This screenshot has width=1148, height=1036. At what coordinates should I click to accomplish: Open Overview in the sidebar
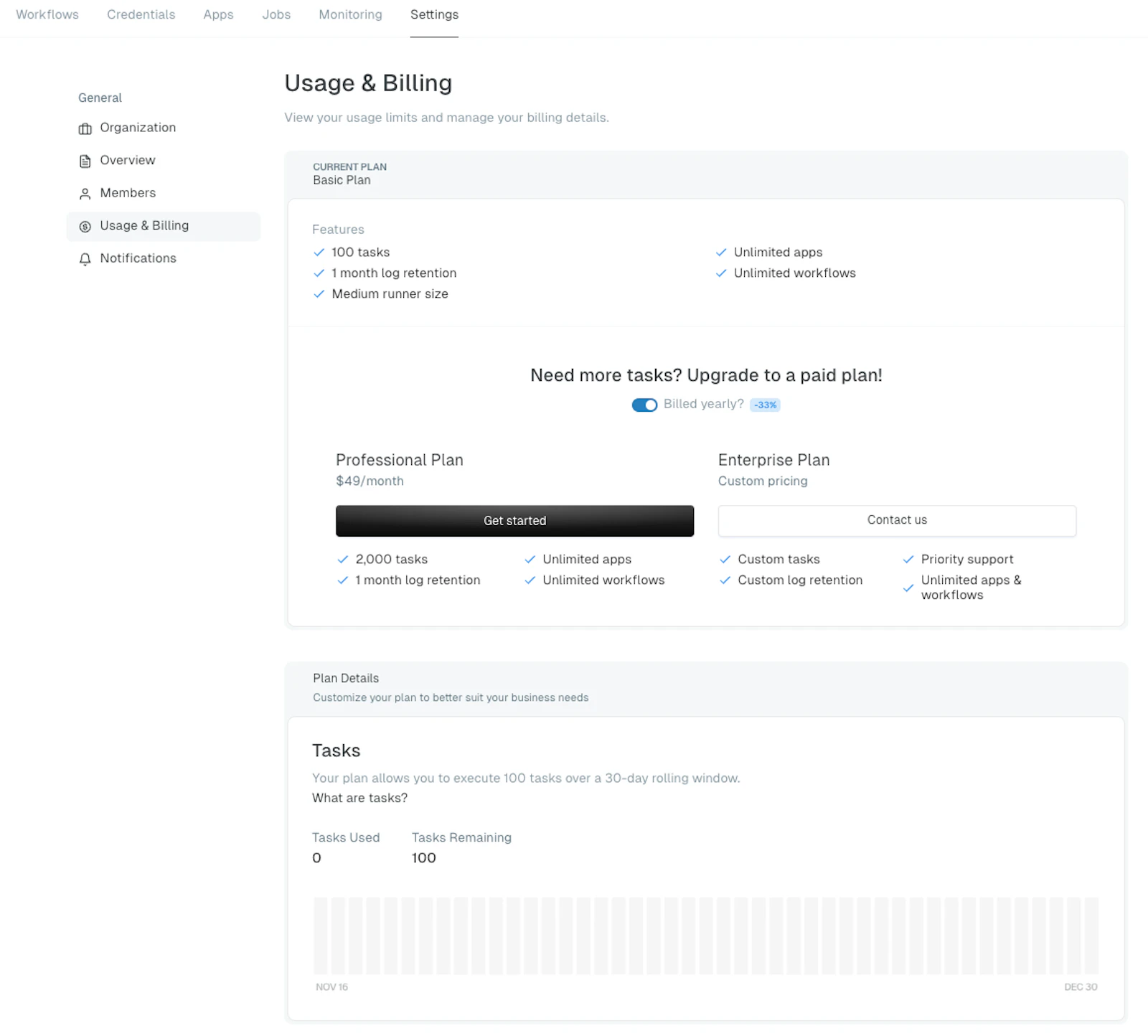164,161
